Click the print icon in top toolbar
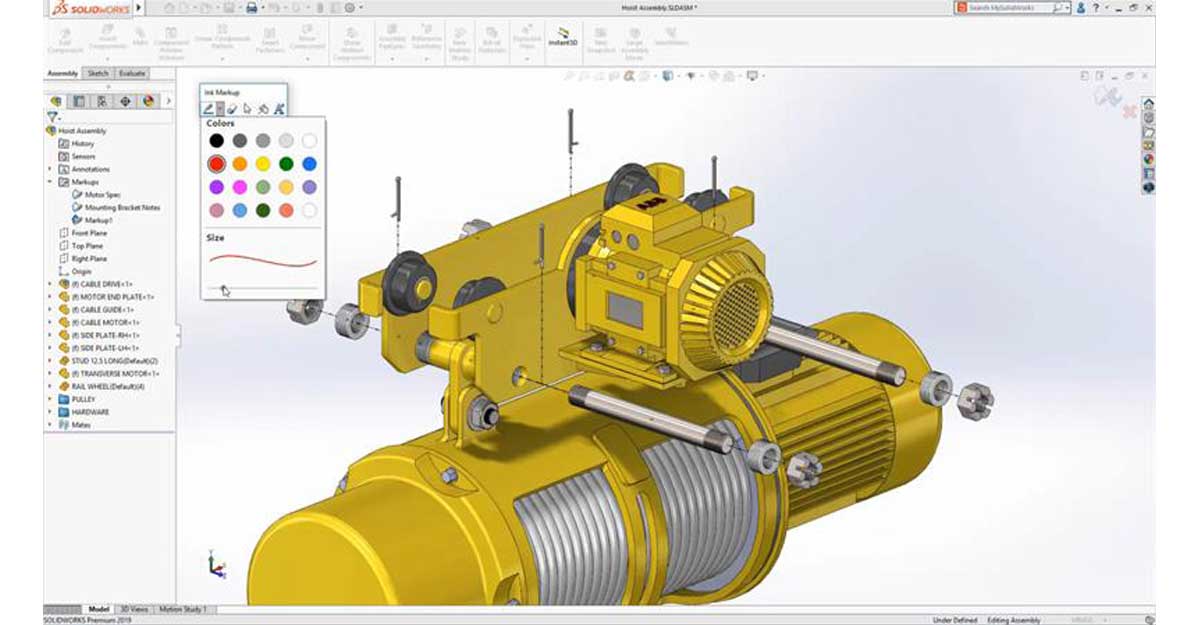Screen dimensions: 1200x625 [x=252, y=7]
